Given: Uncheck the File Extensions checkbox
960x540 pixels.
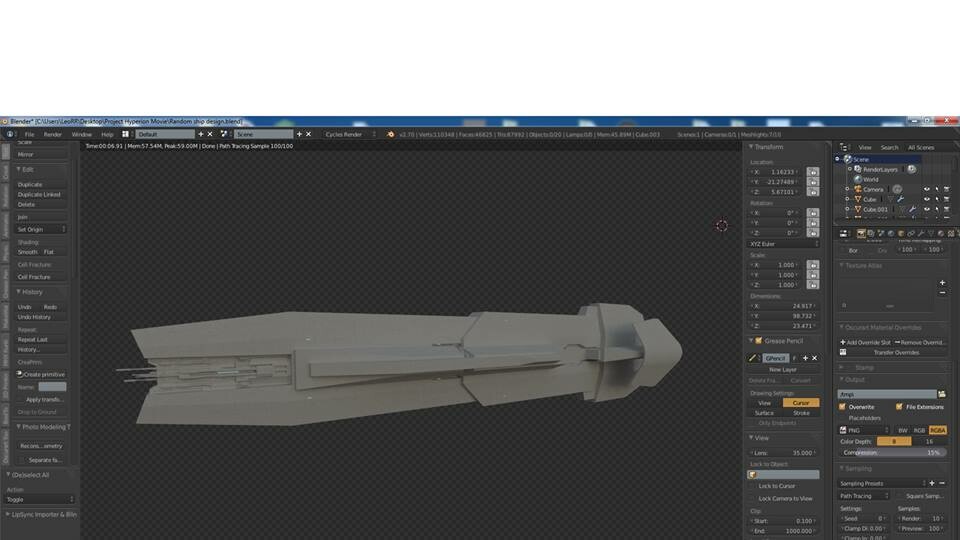Looking at the screenshot, I should point(899,407).
